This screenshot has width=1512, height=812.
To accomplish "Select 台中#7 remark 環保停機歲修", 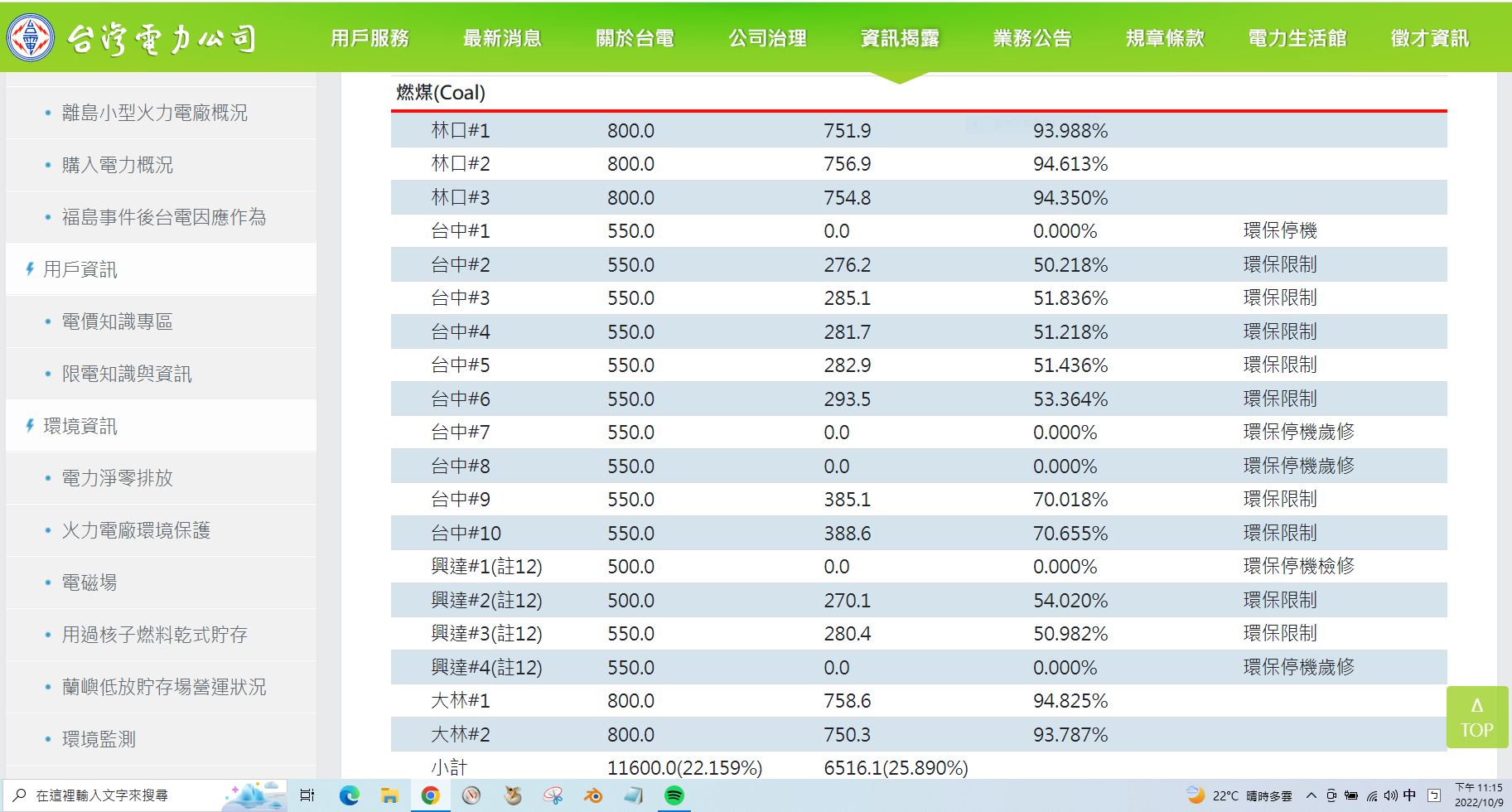I will pos(1299,432).
